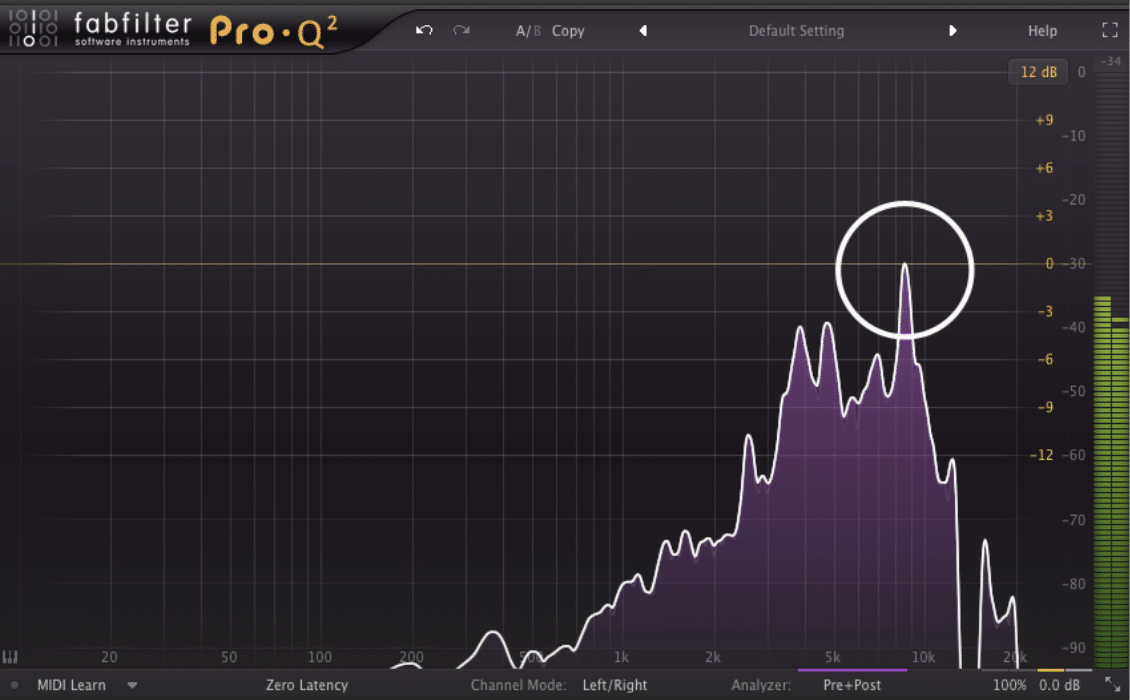The height and width of the screenshot is (700, 1130).
Task: Open the Analyzer Pre+Post settings
Action: [x=852, y=685]
